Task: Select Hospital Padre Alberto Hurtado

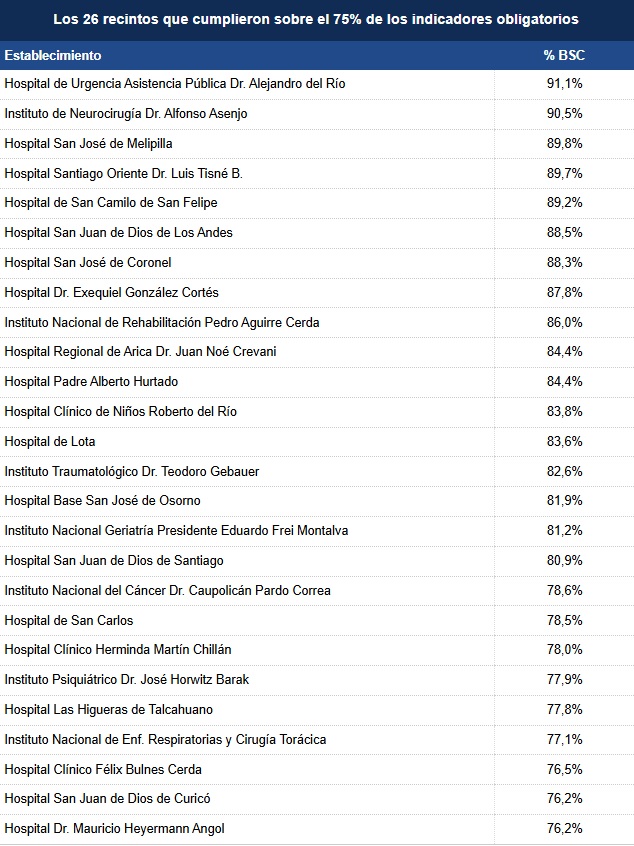Action: pos(91,381)
